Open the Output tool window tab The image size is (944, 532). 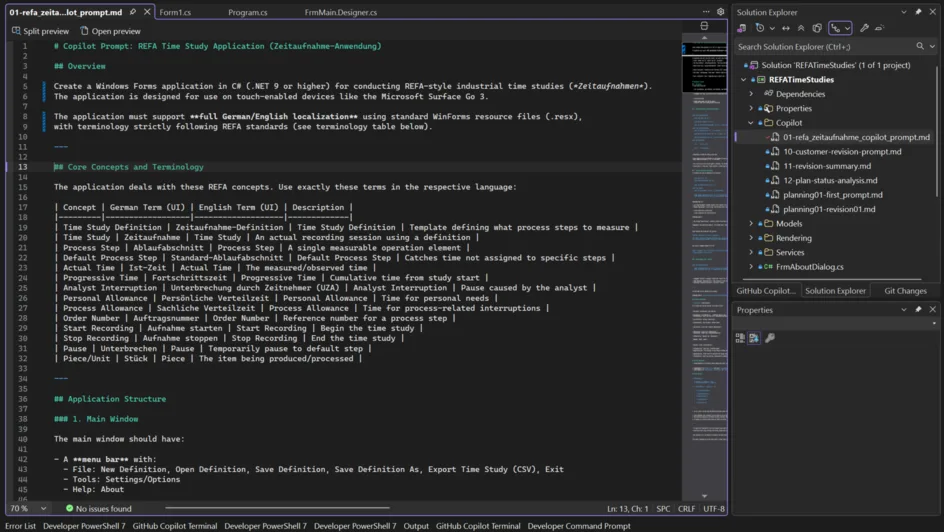416,526
